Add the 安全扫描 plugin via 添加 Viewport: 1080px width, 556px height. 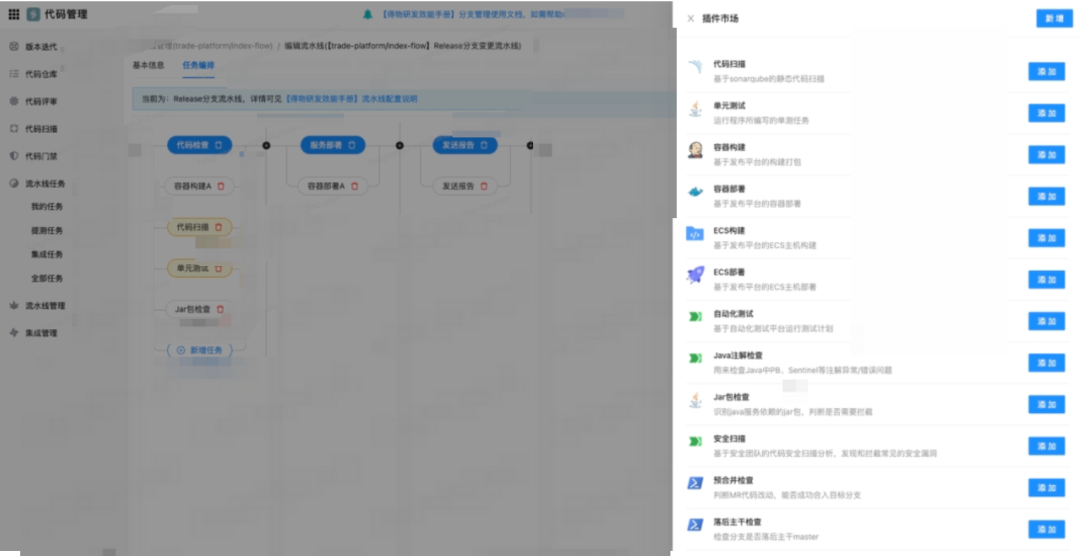1046,446
